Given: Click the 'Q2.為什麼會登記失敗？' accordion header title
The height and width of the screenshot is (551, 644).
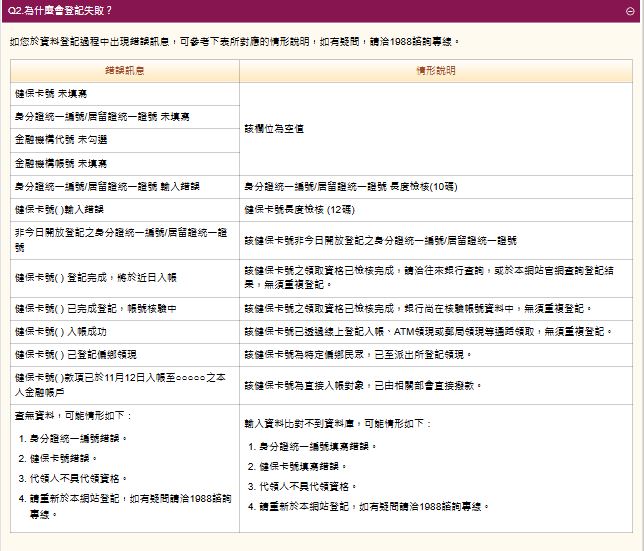Looking at the screenshot, I should (x=60, y=10).
